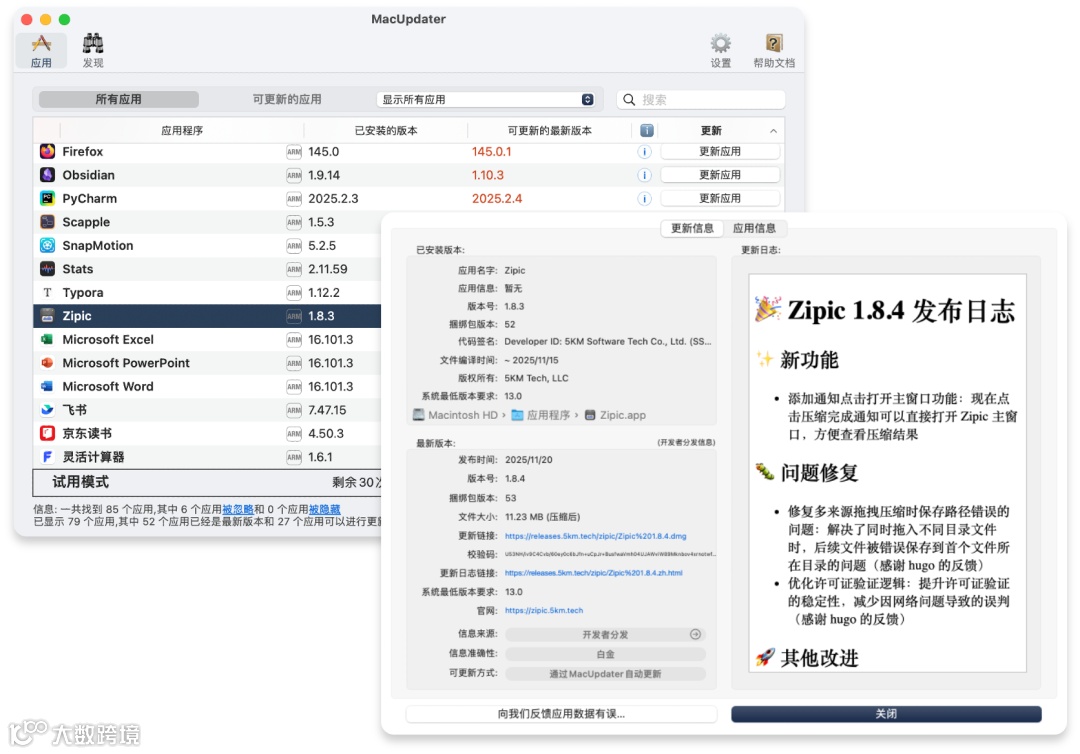Viewport: 1080px width, 754px height.
Task: Click the 校验码 checksum value
Action: [610, 554]
